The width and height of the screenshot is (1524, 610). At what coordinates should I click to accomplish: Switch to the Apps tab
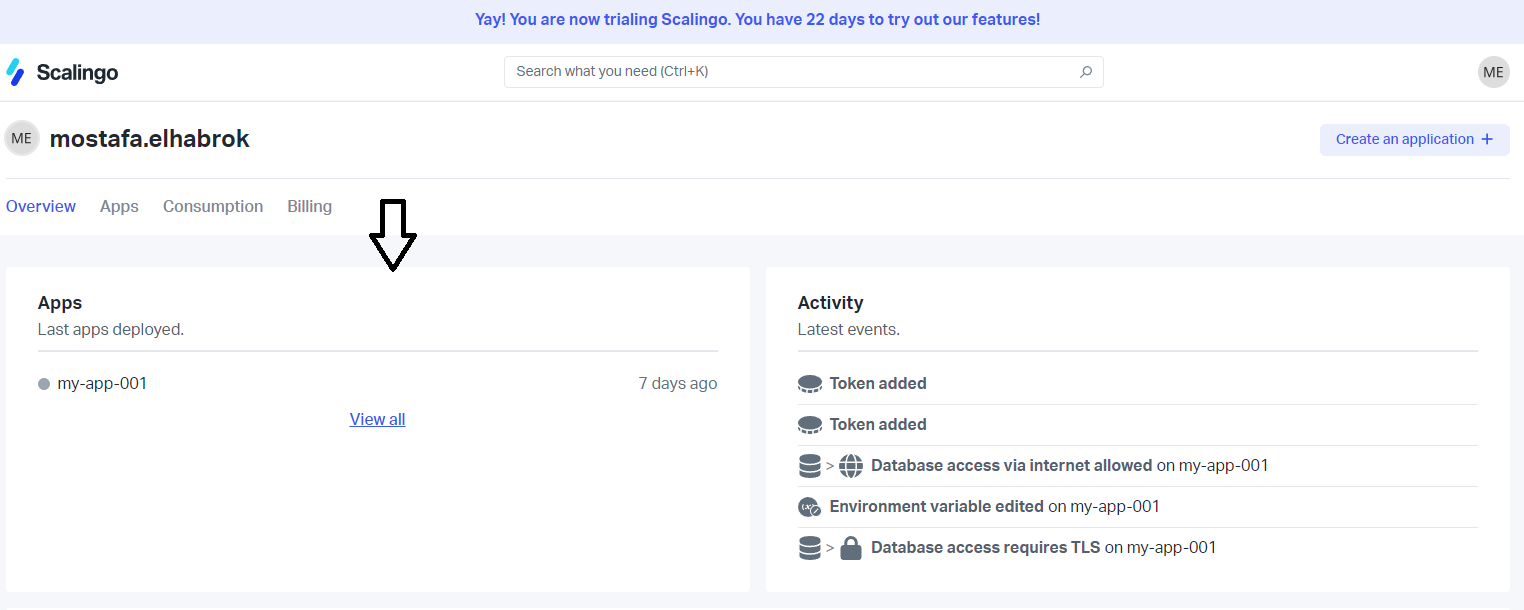coord(118,206)
